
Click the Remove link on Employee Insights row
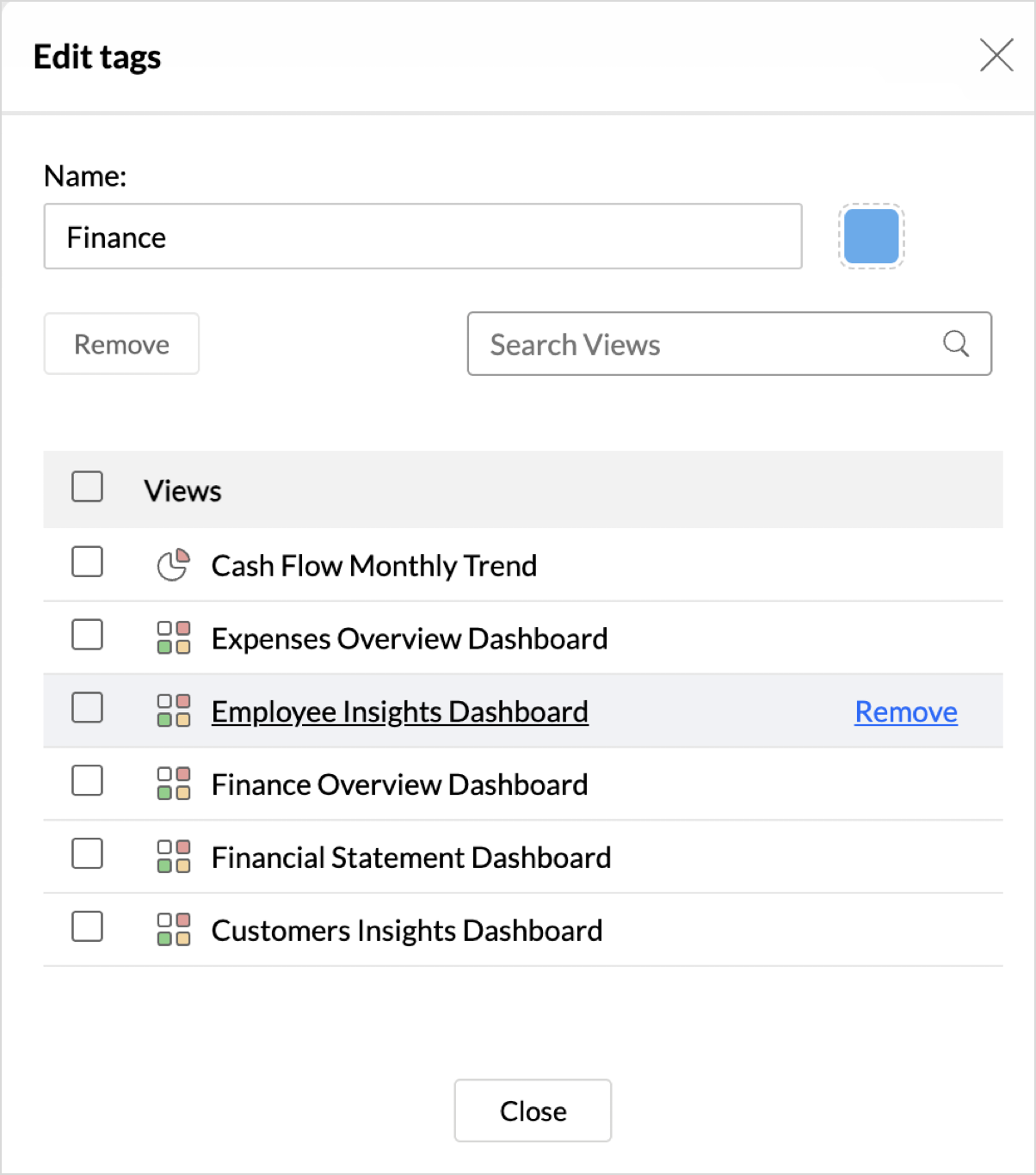coord(905,712)
